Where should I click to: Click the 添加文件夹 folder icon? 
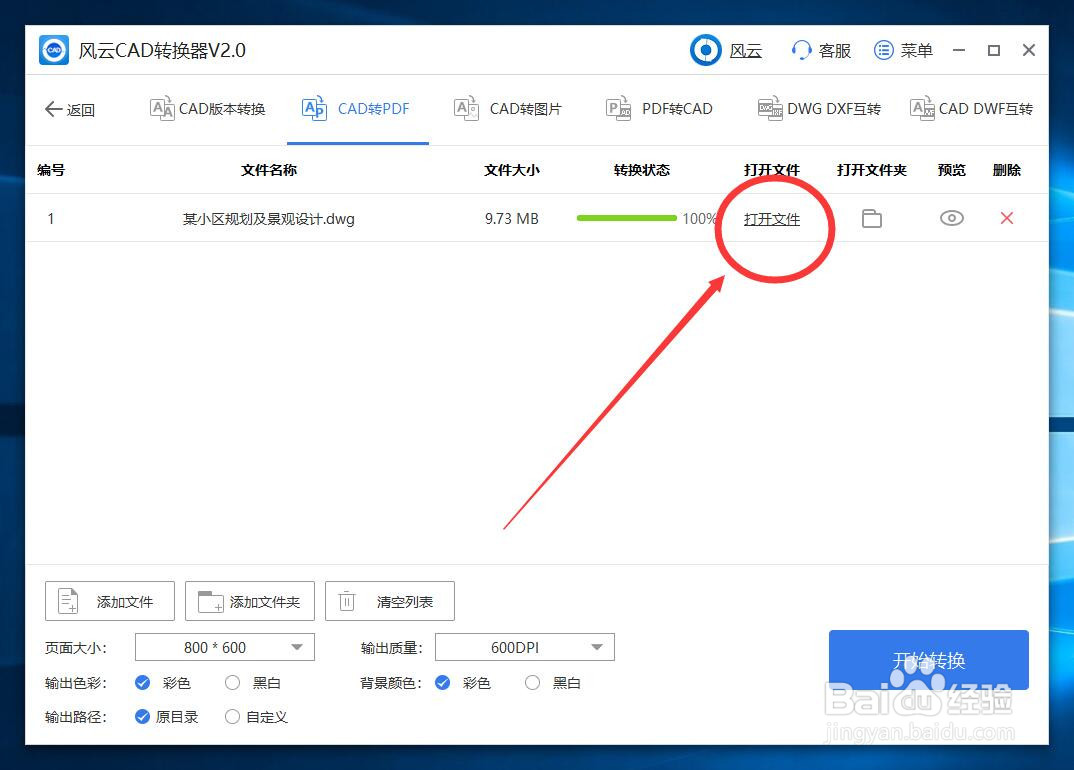point(210,601)
